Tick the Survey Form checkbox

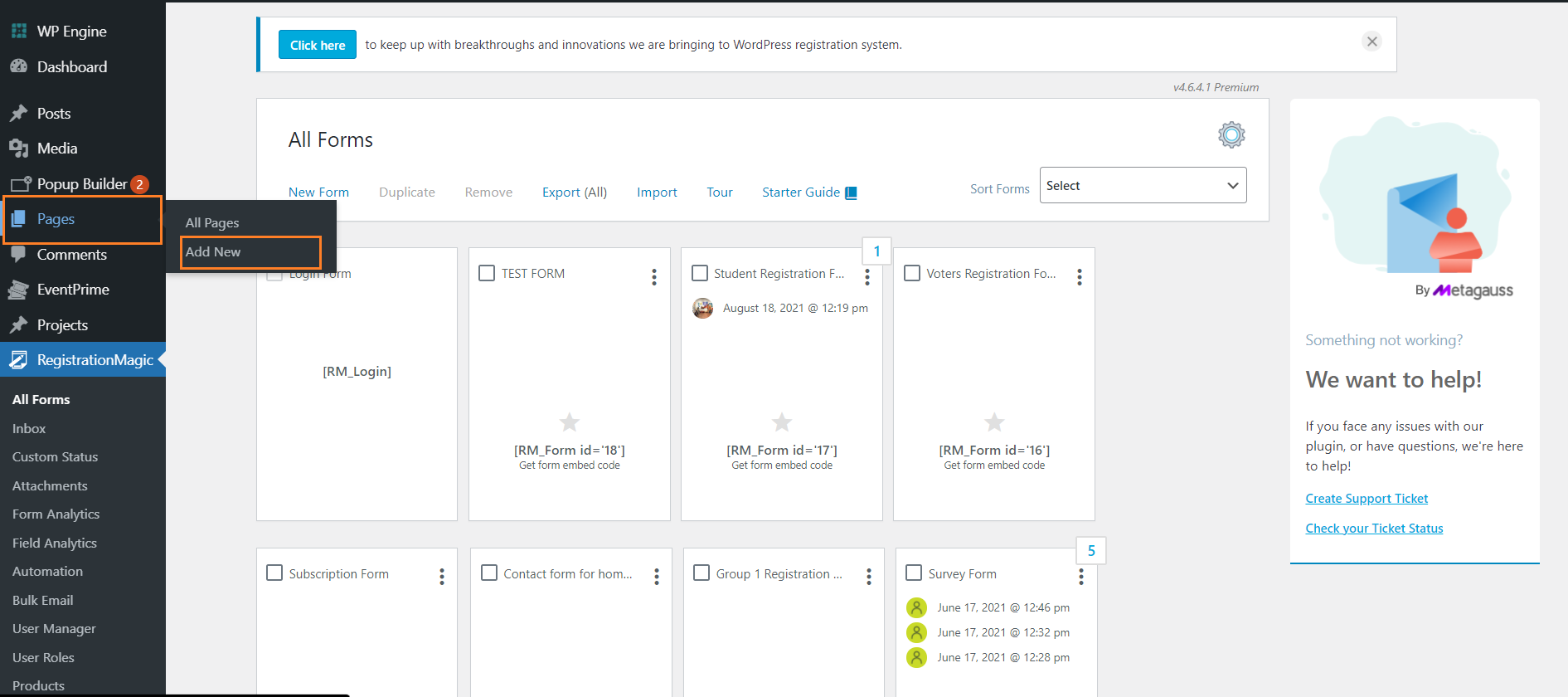pyautogui.click(x=914, y=573)
